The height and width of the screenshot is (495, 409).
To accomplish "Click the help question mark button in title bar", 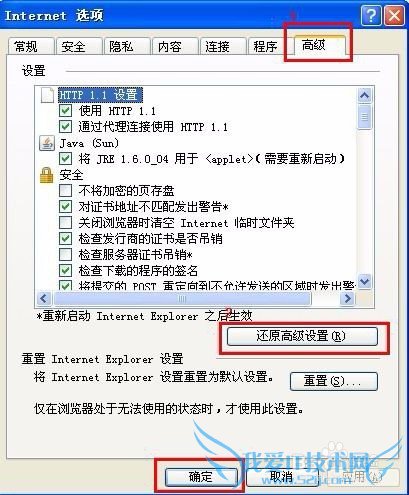I will (371, 15).
